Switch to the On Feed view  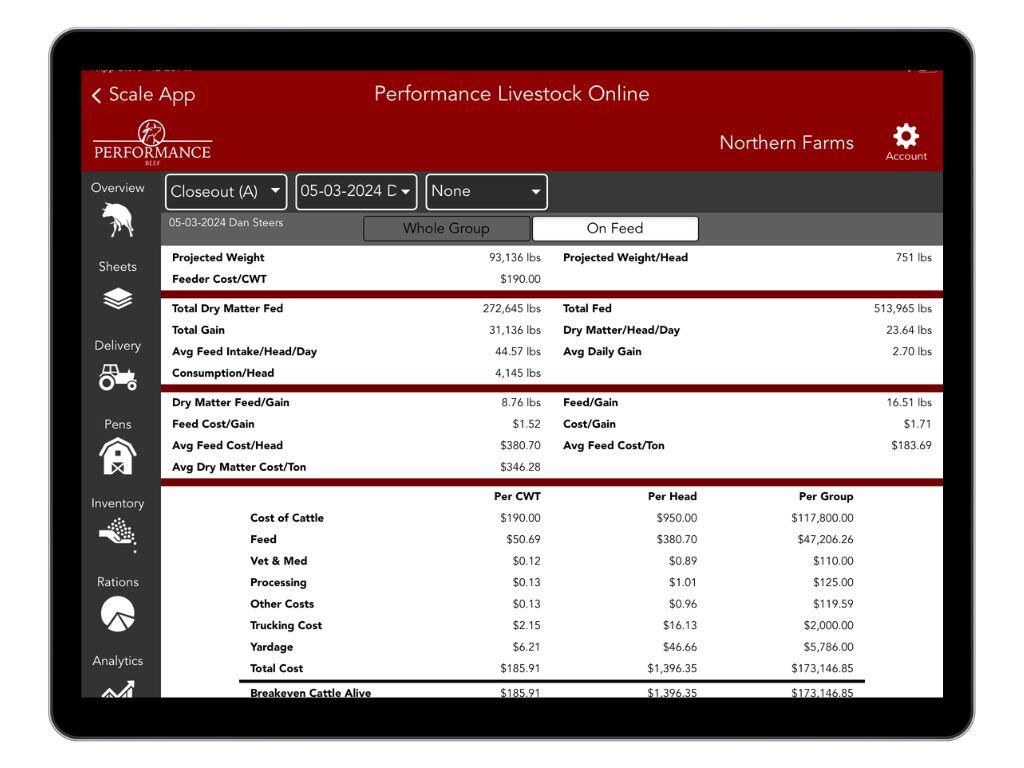615,229
